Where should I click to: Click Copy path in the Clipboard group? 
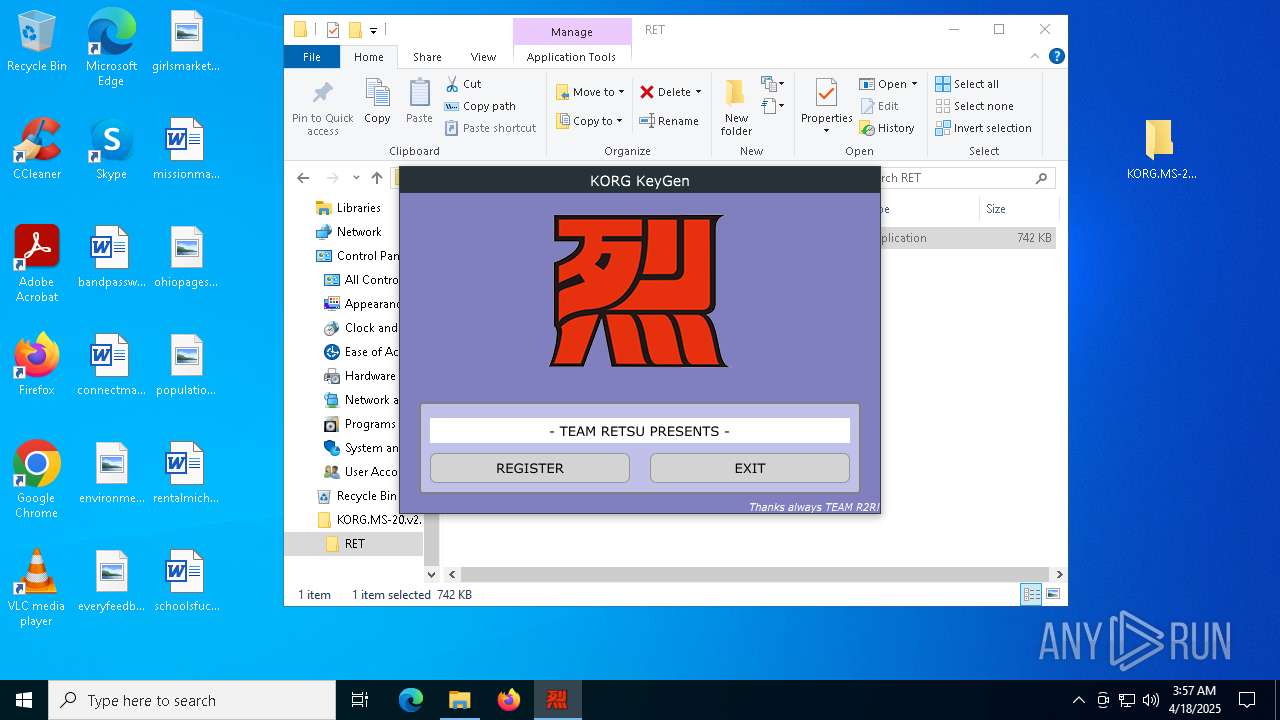pos(481,106)
